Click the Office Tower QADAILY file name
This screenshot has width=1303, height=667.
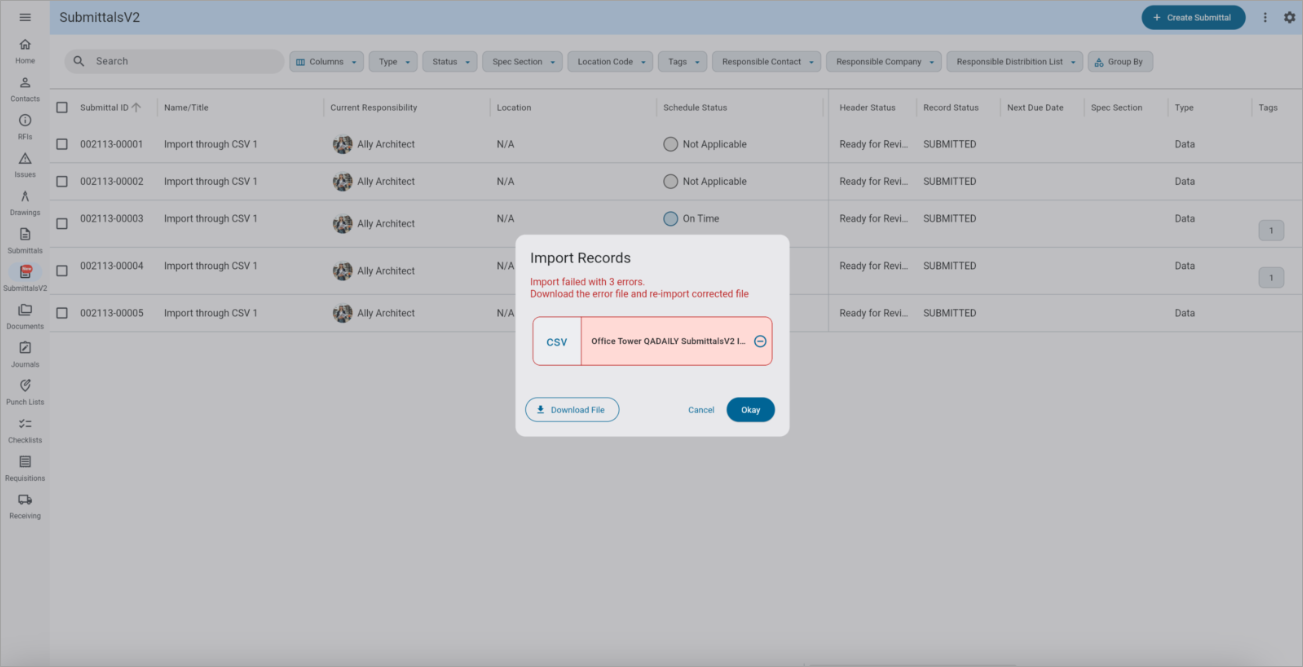pos(668,341)
